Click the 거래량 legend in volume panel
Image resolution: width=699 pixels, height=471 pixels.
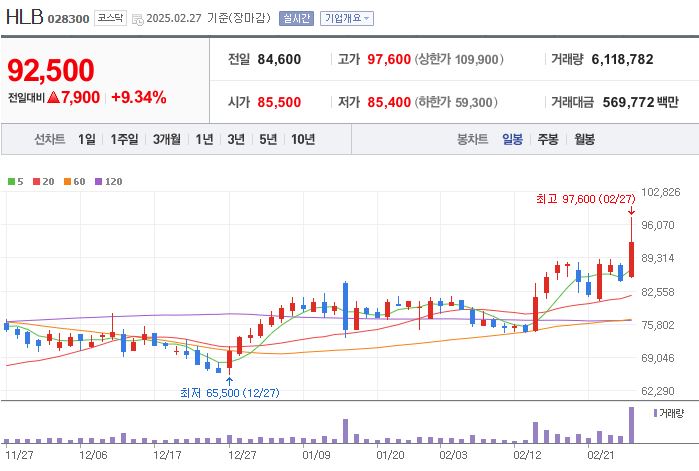[669, 414]
